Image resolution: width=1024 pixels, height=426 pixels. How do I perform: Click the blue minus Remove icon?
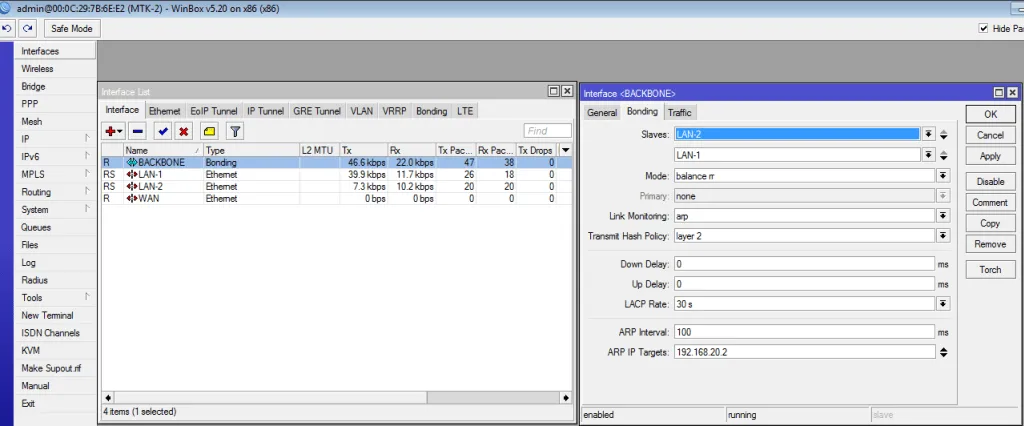[137, 131]
